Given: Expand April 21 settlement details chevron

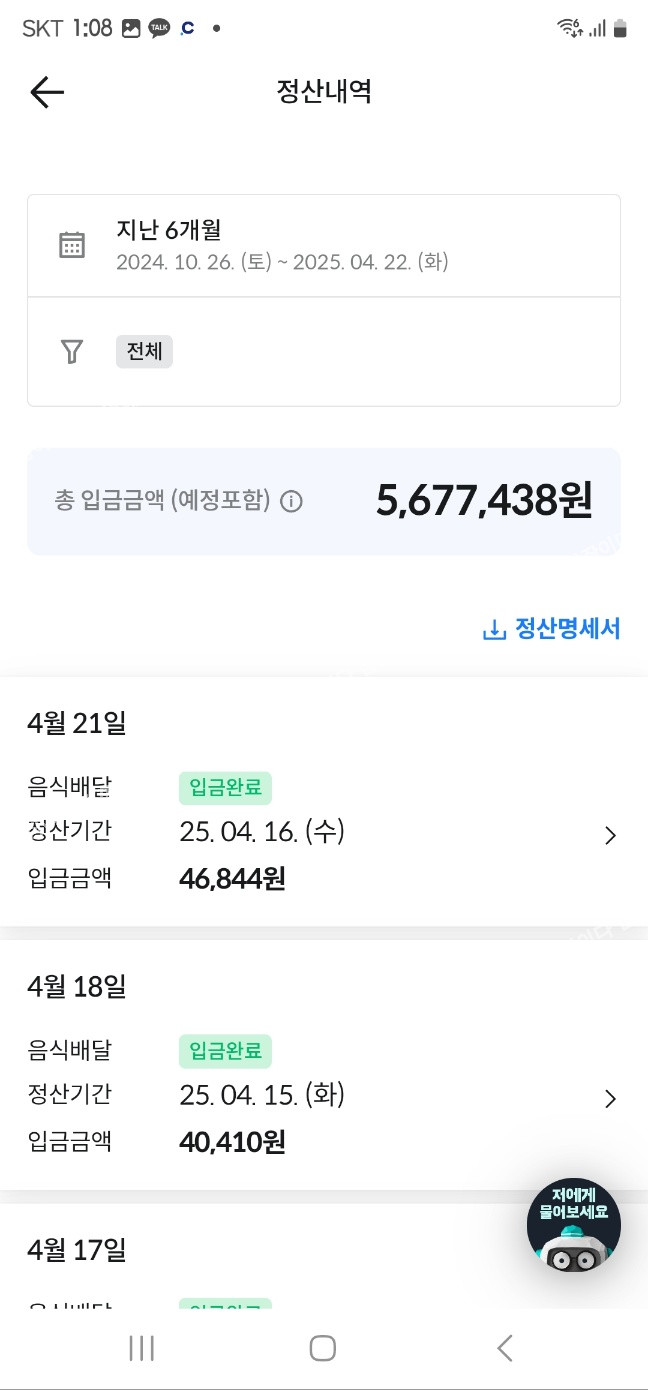Looking at the screenshot, I should 610,836.
